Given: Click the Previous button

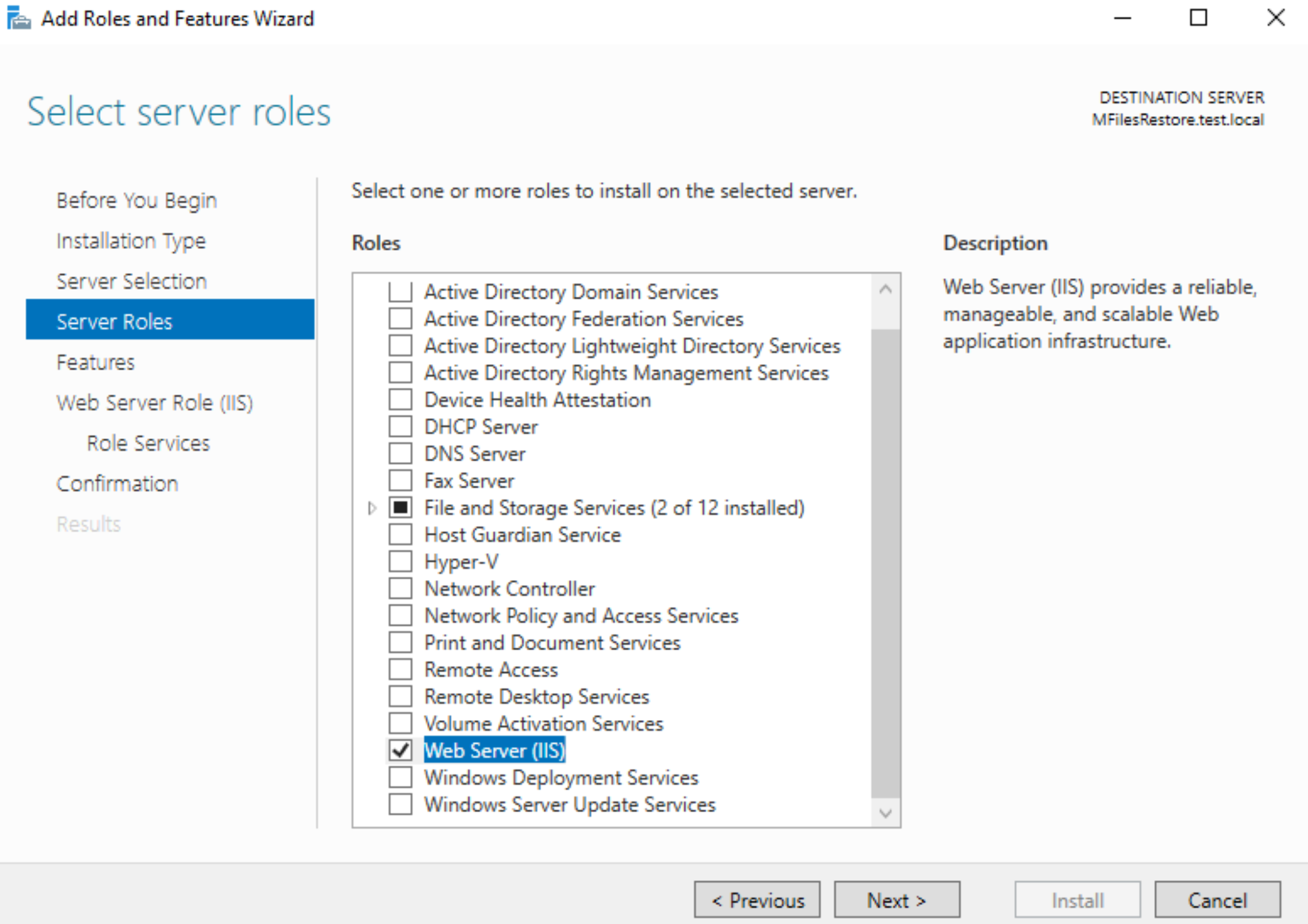Looking at the screenshot, I should [757, 899].
